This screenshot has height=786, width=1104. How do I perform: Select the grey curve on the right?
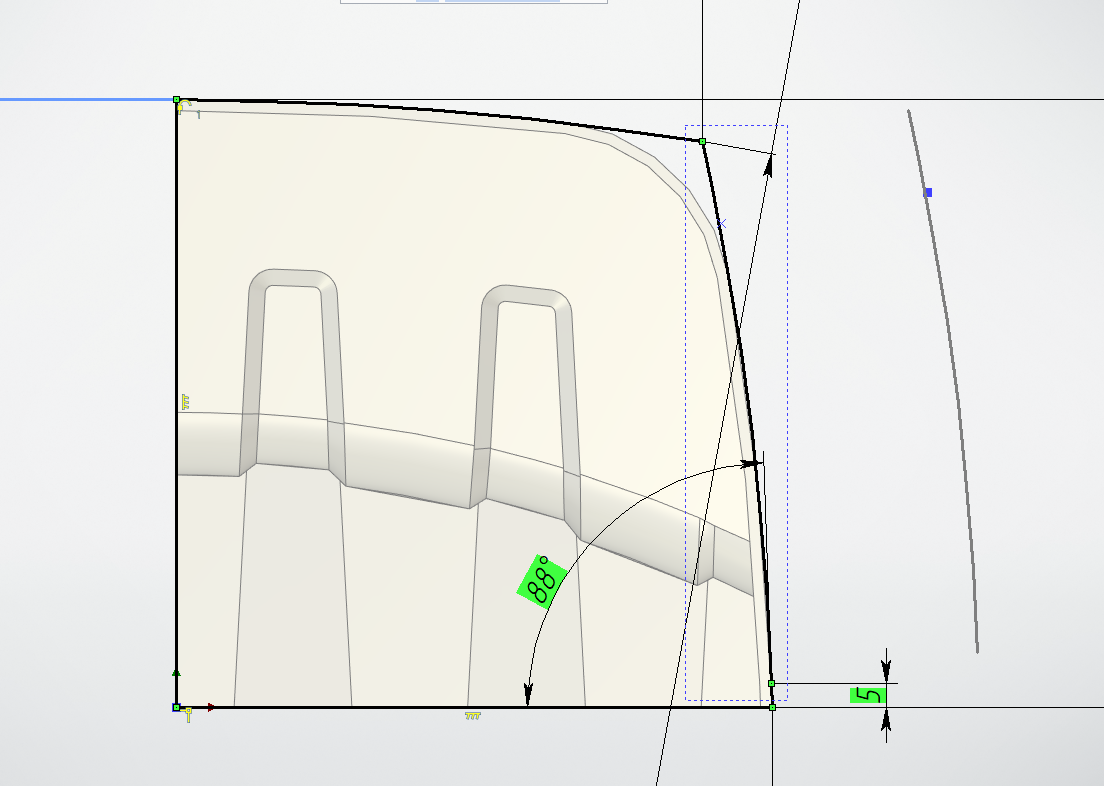tap(957, 400)
